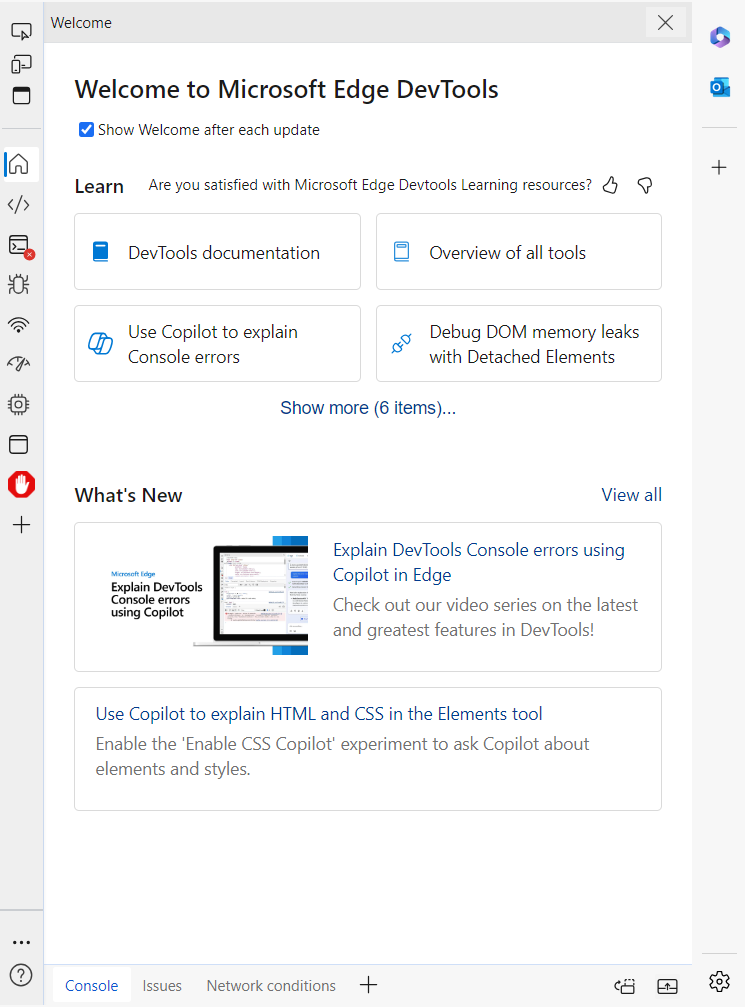The image size is (745, 1007).
Task: Open the Memory chip icon tool
Action: pos(19,405)
